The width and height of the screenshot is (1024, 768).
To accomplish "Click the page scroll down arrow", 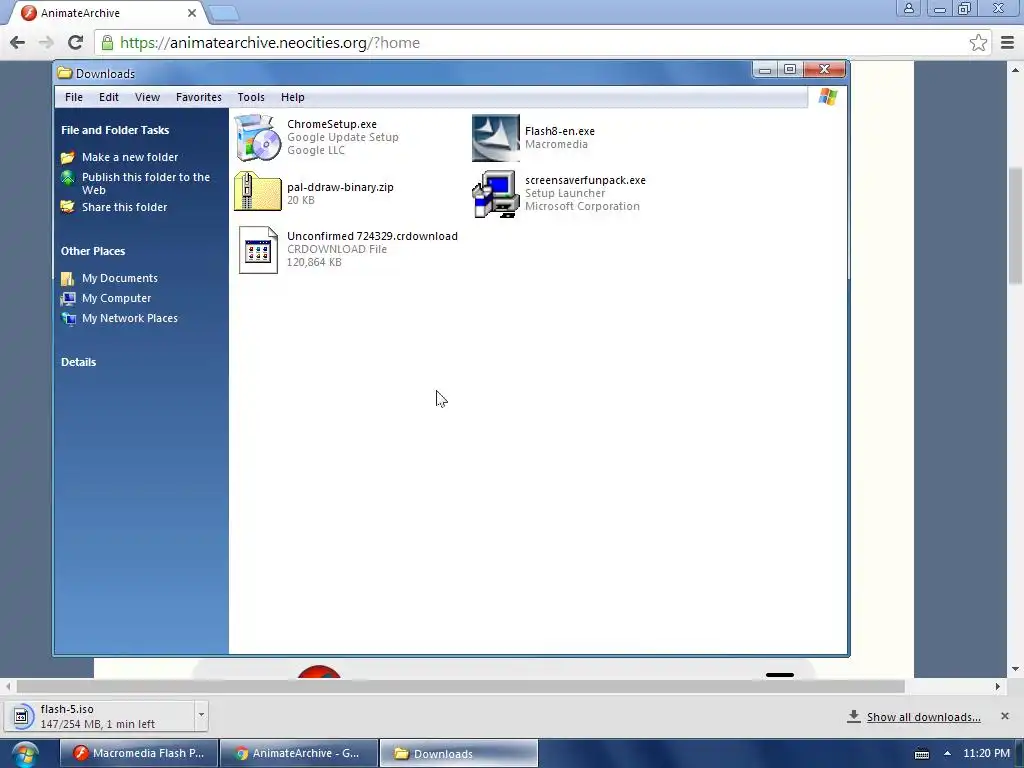I will tap(1016, 669).
